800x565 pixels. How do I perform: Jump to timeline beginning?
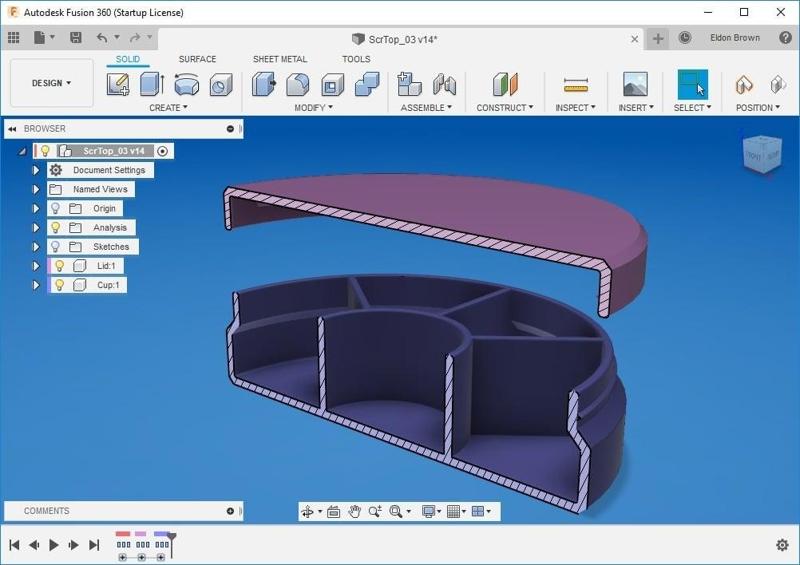pyautogui.click(x=14, y=545)
